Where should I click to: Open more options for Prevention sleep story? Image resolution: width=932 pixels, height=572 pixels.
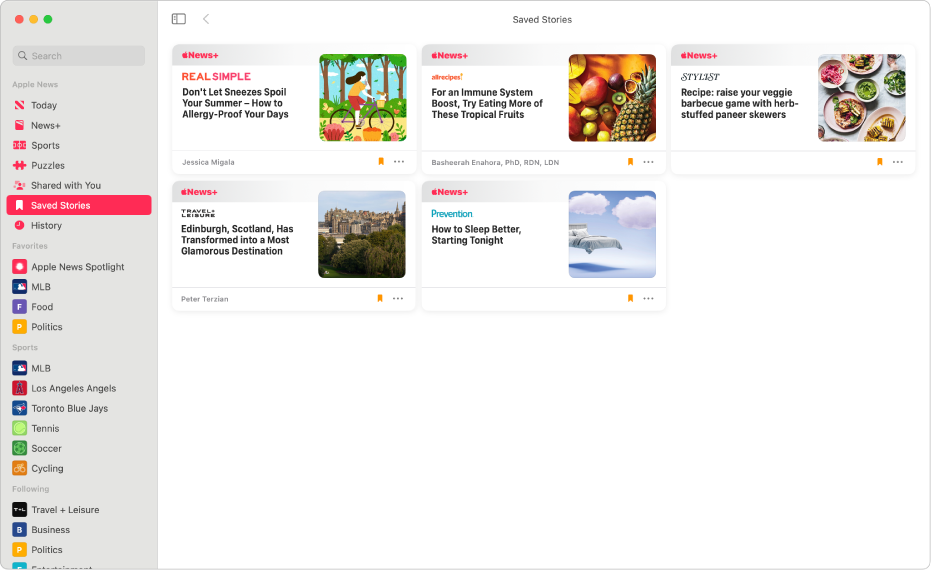click(x=648, y=298)
